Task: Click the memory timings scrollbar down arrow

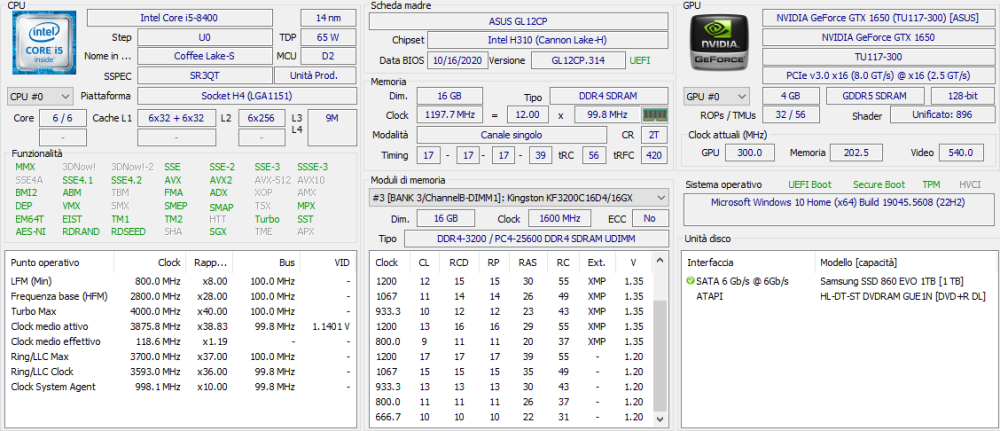Action: 661,420
